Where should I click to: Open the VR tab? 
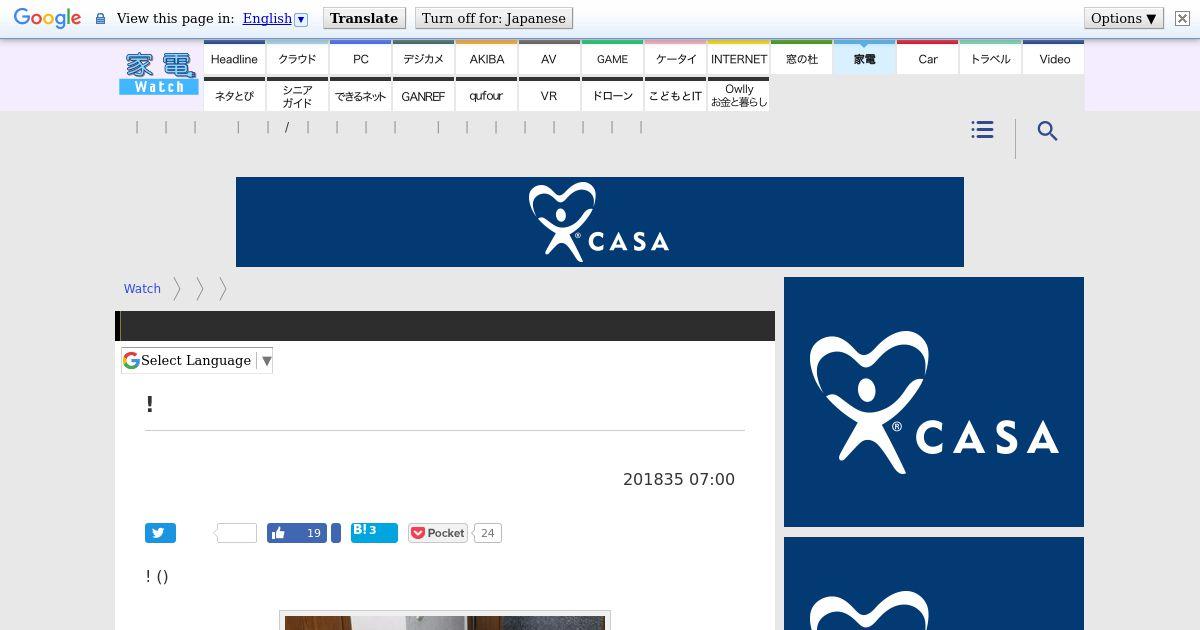click(x=549, y=95)
